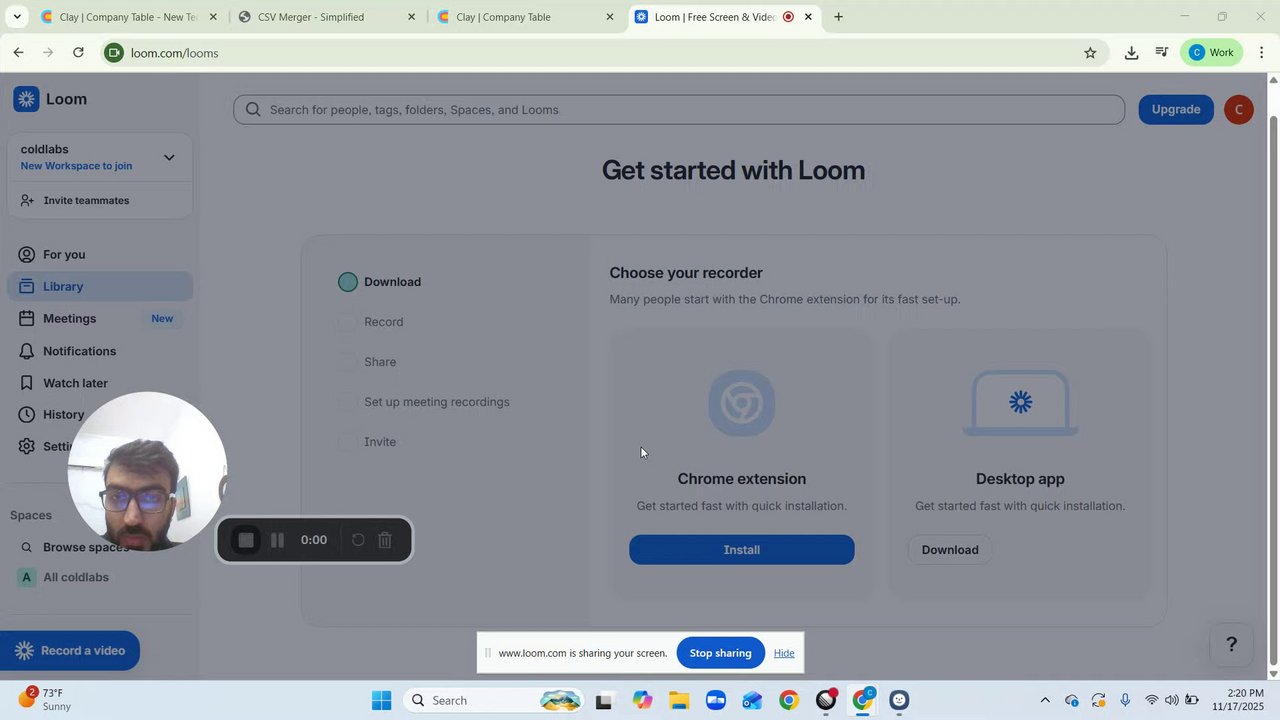Click the Library folder icon

tap(27, 286)
